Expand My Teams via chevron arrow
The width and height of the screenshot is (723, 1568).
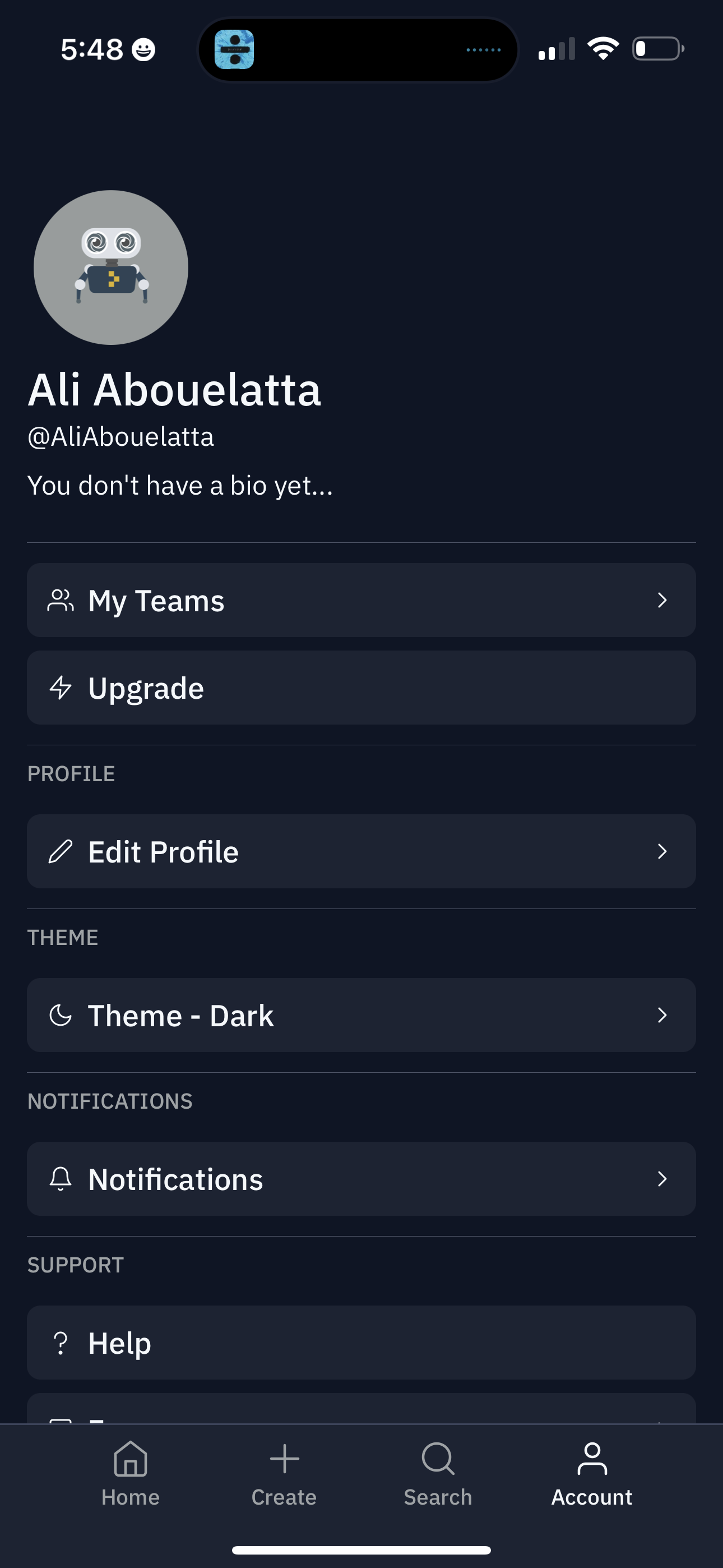[x=662, y=600]
